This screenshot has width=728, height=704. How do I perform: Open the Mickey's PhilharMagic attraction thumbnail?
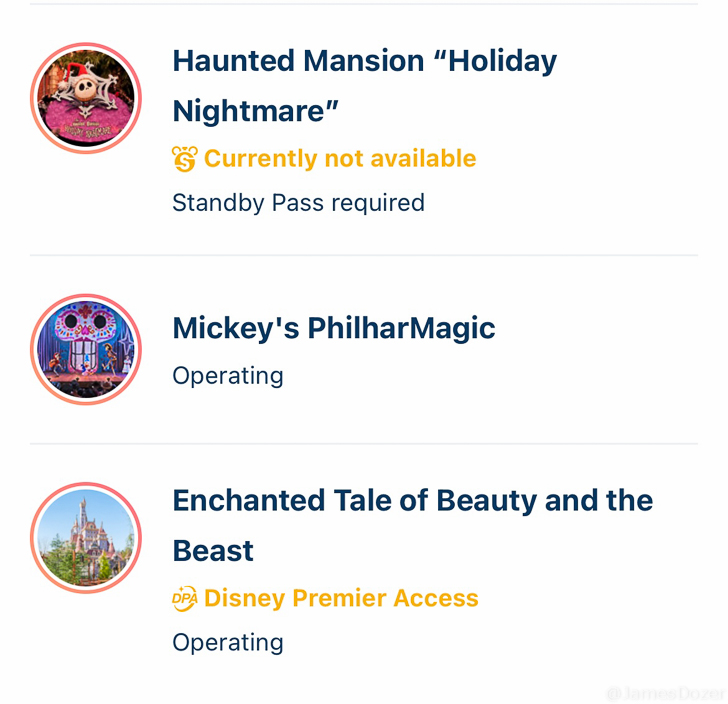pyautogui.click(x=86, y=349)
